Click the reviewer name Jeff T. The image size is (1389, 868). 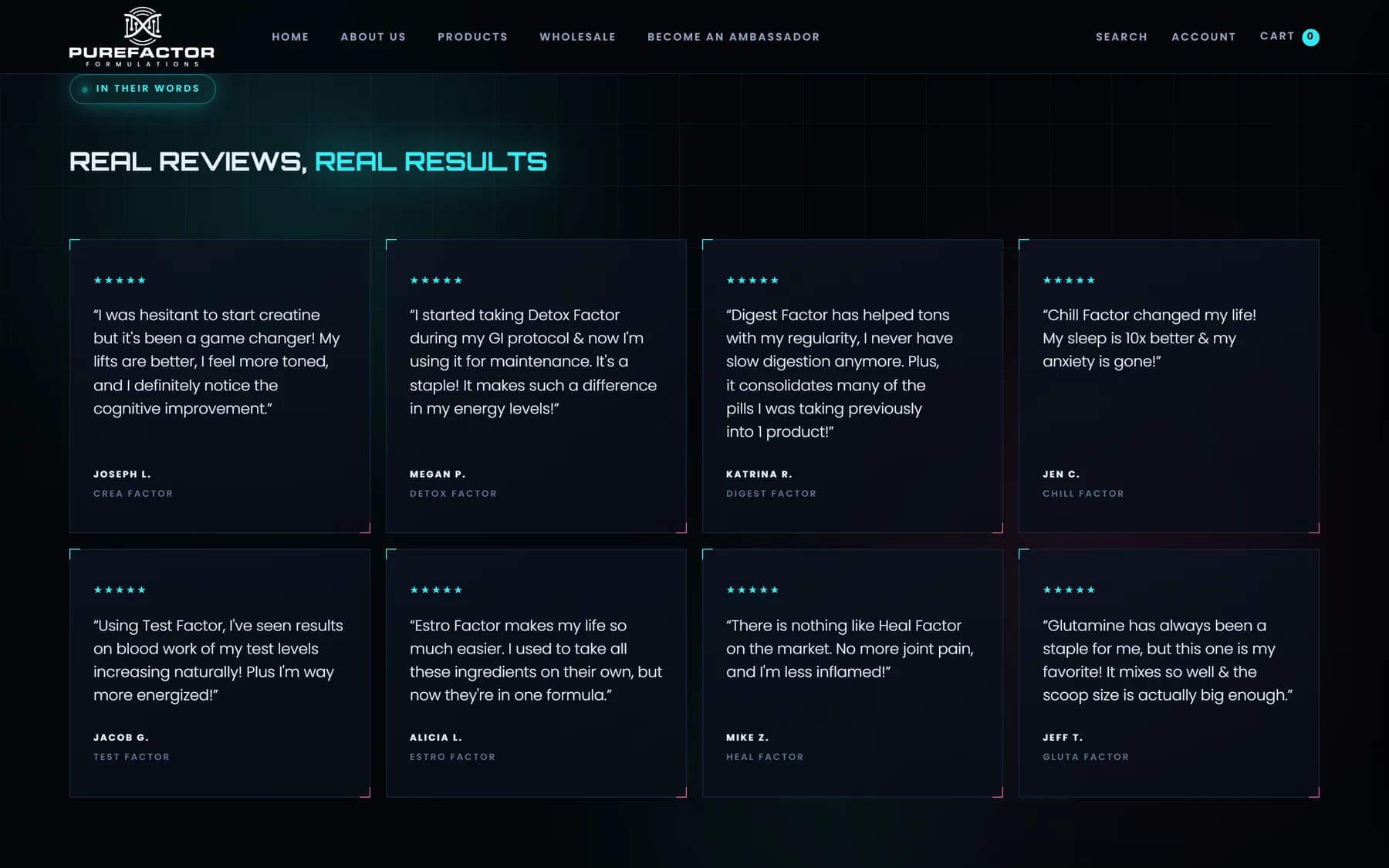coord(1063,738)
